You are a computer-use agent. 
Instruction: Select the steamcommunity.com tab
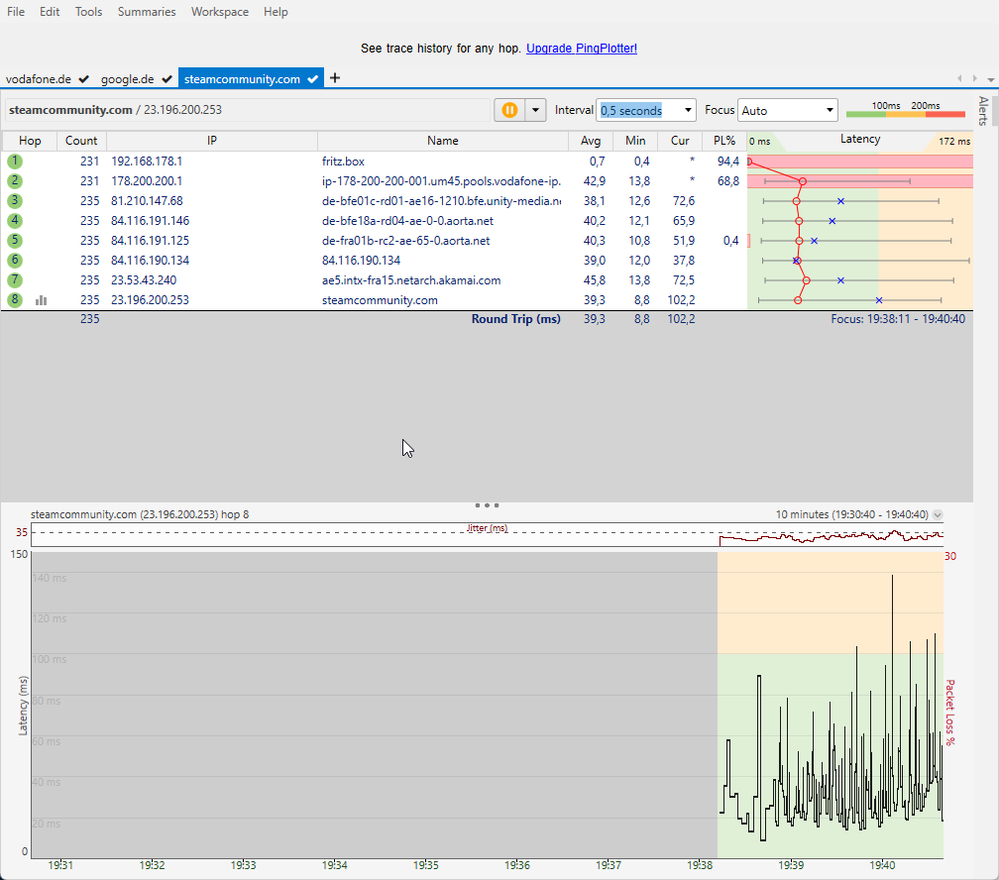click(251, 78)
